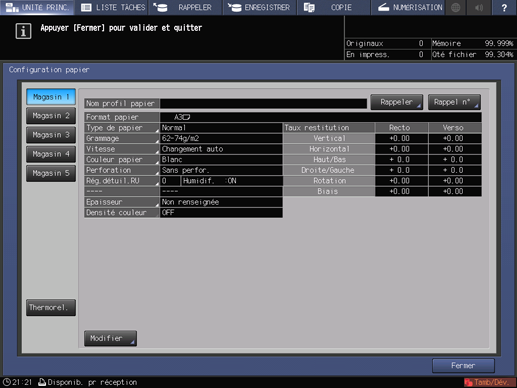Open the Couleur papier setting
The image size is (517, 388).
point(122,160)
